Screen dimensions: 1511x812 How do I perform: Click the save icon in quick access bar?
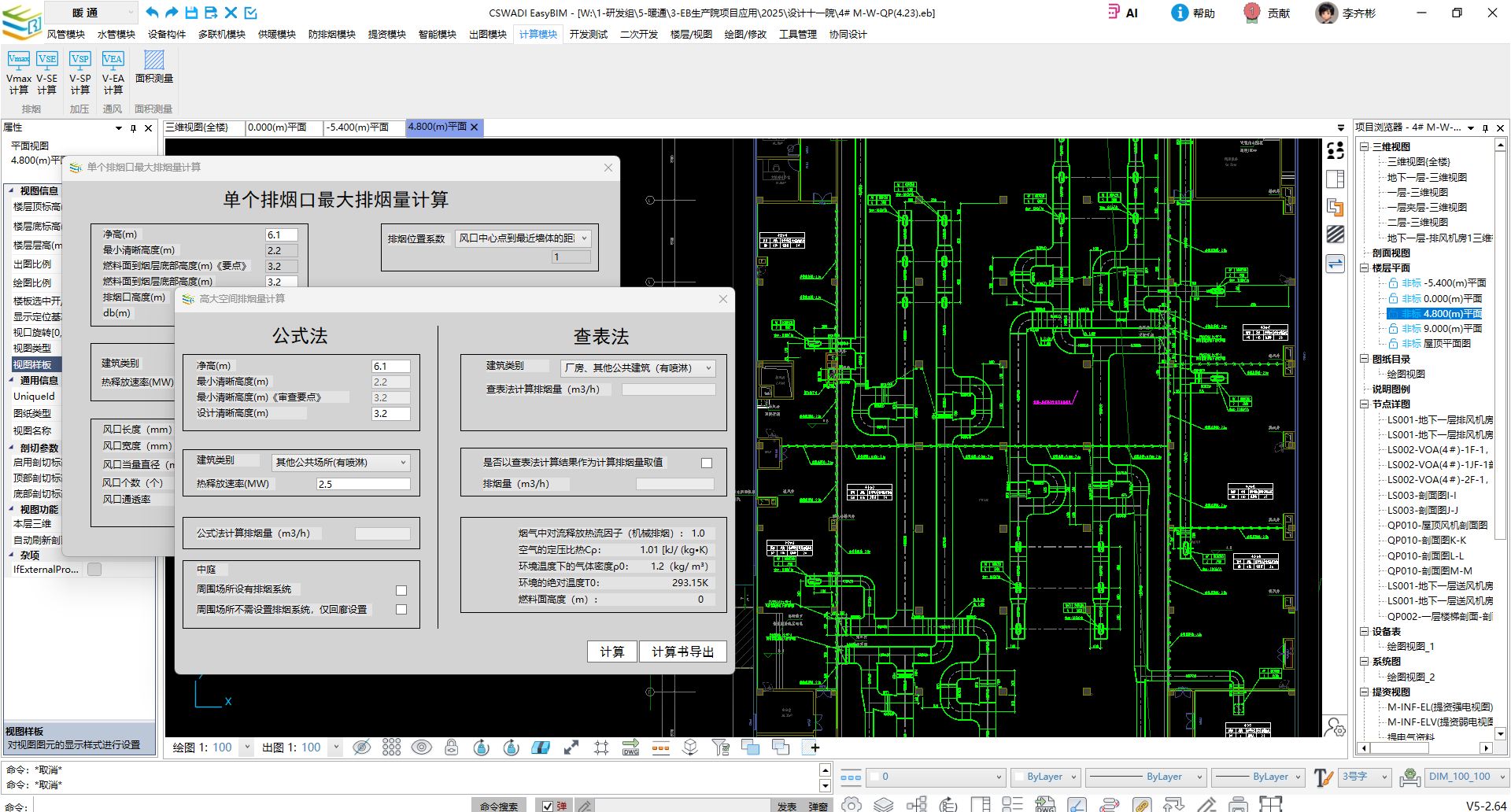click(x=191, y=13)
